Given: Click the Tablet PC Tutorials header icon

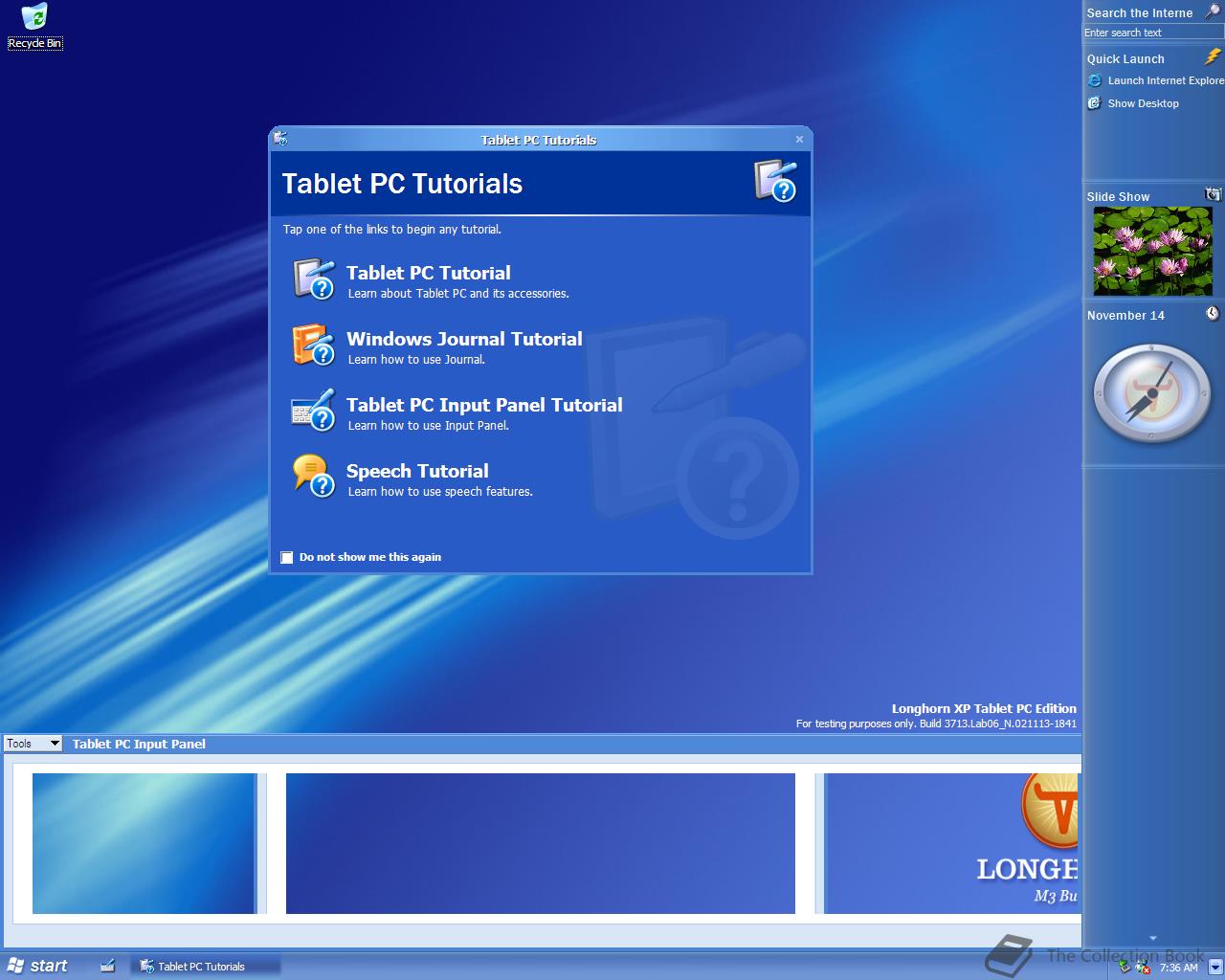Looking at the screenshot, I should click(775, 181).
